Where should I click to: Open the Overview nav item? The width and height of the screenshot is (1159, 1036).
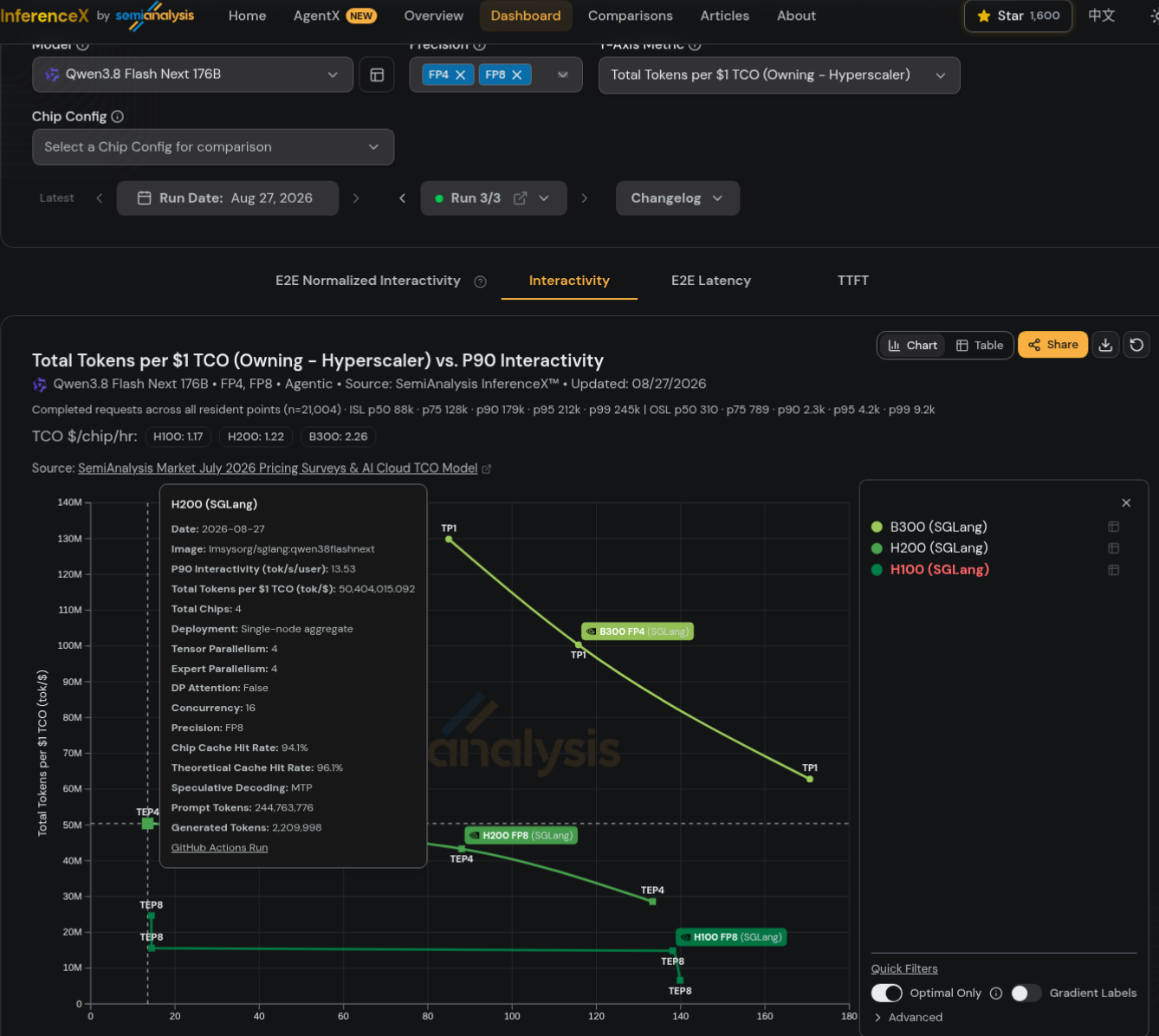(x=434, y=16)
